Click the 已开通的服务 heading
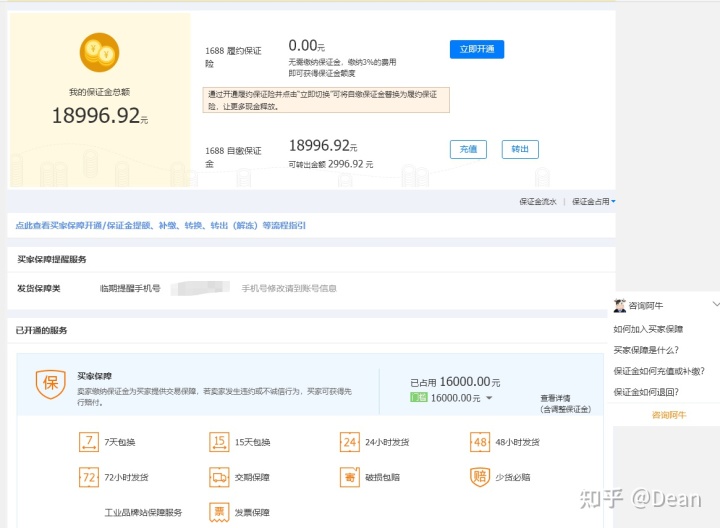 pos(41,330)
